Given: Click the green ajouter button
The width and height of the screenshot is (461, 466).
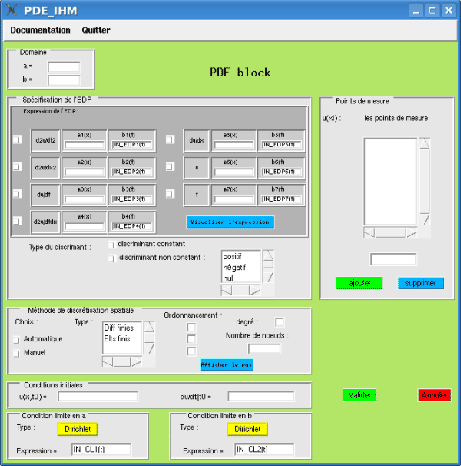Looking at the screenshot, I should 359,283.
